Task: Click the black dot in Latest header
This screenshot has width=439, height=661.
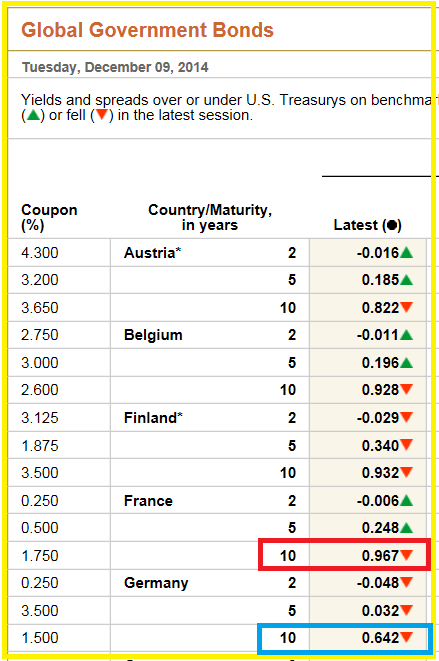Action: [x=392, y=225]
